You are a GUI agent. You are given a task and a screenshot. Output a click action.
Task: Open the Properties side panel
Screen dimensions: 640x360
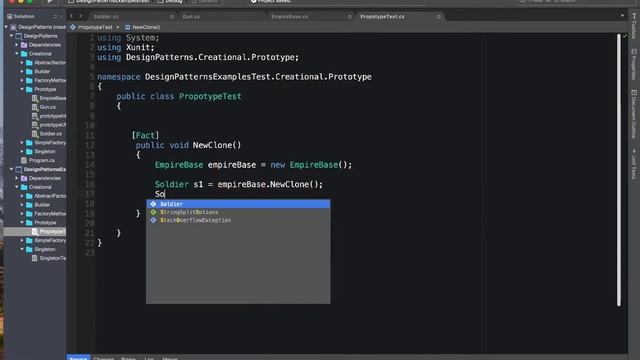point(633,64)
